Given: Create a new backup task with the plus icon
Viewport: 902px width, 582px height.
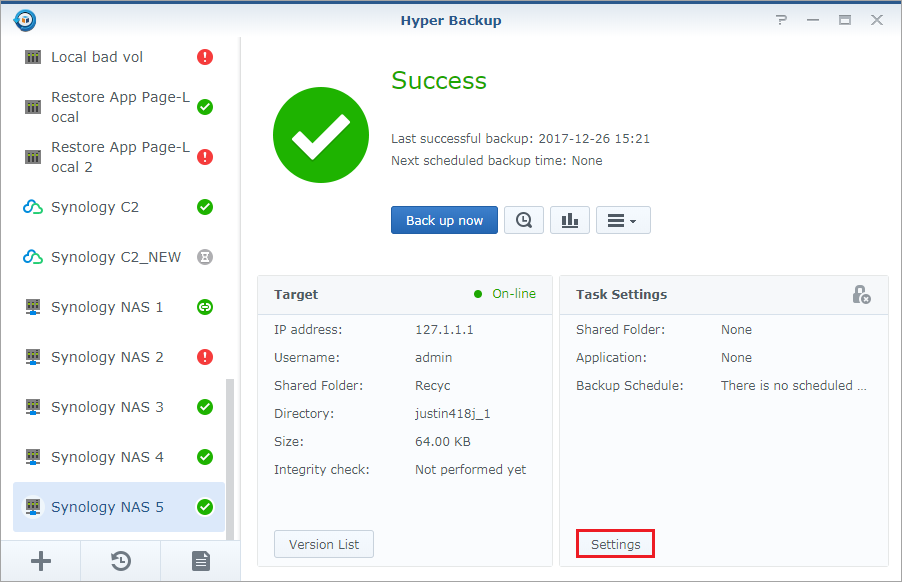Looking at the screenshot, I should click(40, 561).
